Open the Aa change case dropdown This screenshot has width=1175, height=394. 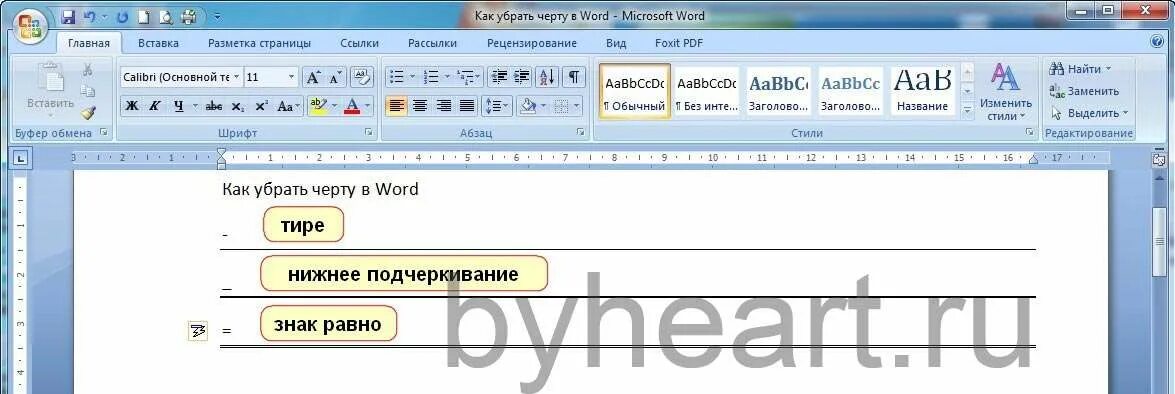(288, 106)
